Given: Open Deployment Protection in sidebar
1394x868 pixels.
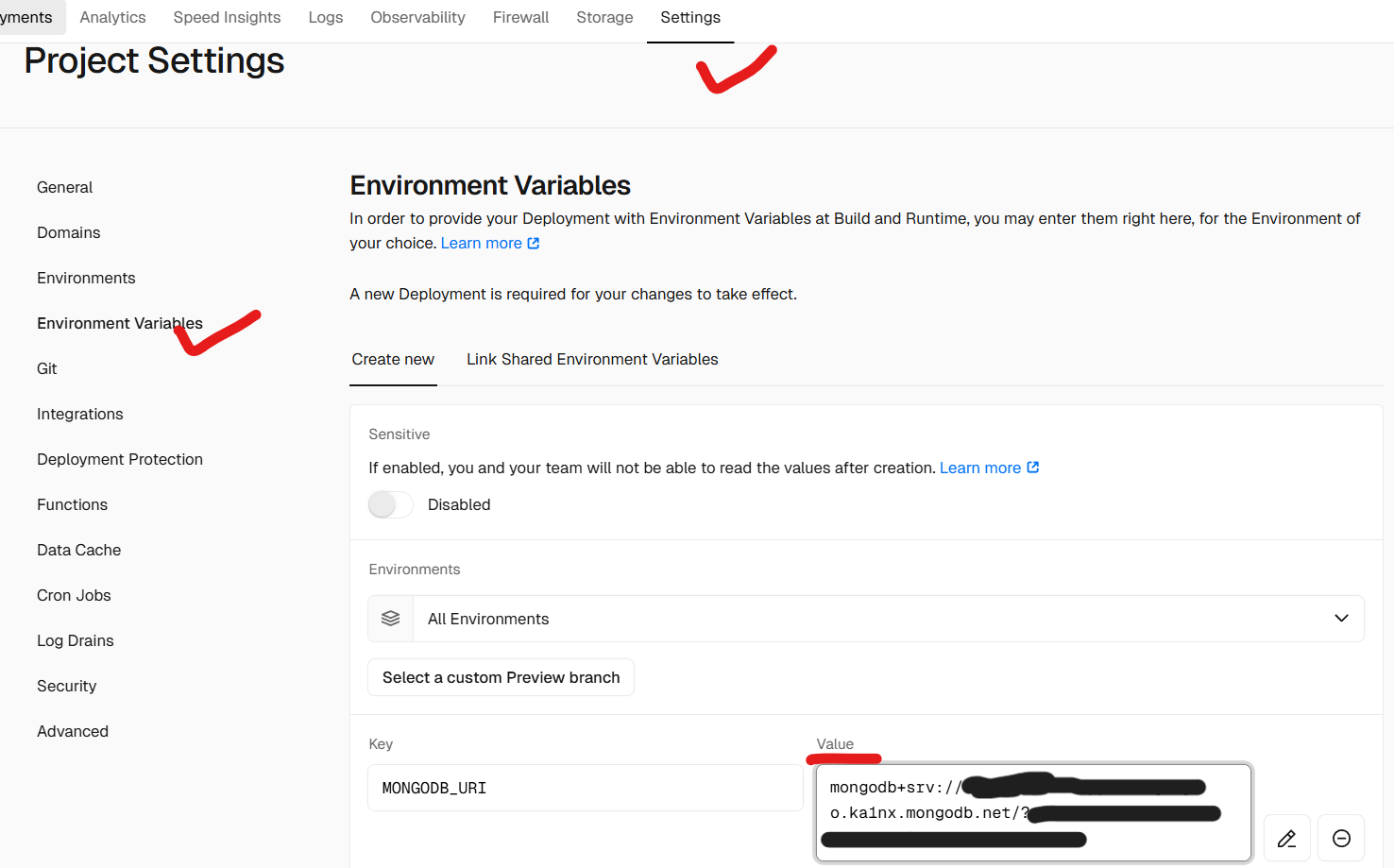Looking at the screenshot, I should (x=120, y=459).
